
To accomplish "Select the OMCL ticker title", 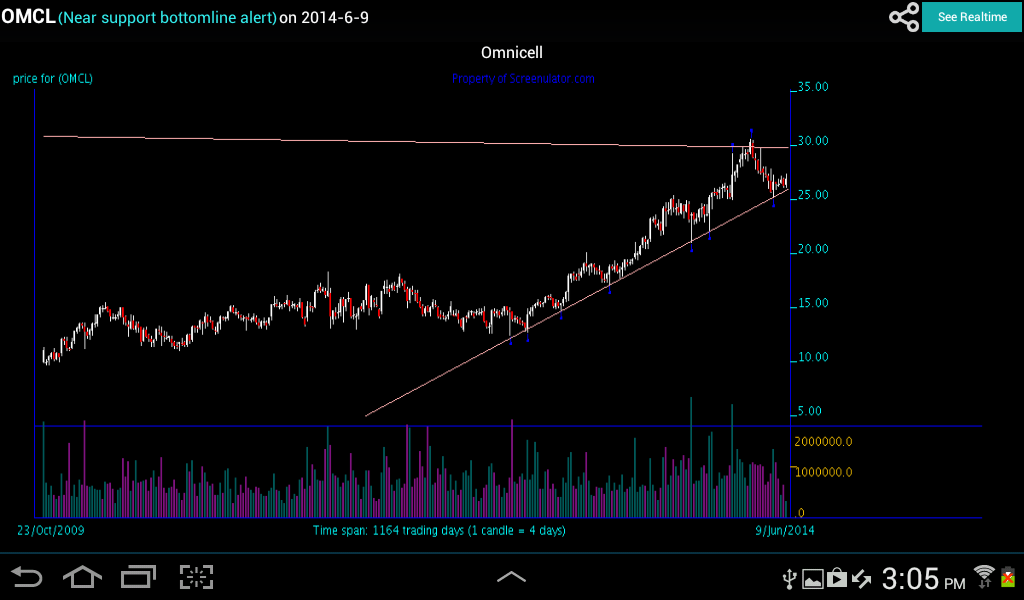I will 28,16.
